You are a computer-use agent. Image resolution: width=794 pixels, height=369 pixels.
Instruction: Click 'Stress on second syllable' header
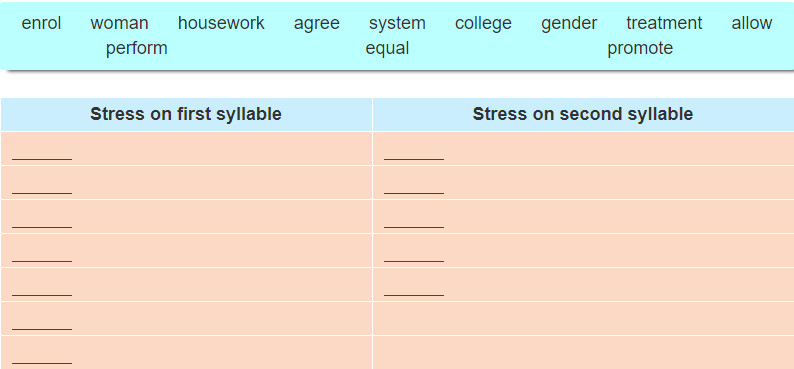click(583, 114)
